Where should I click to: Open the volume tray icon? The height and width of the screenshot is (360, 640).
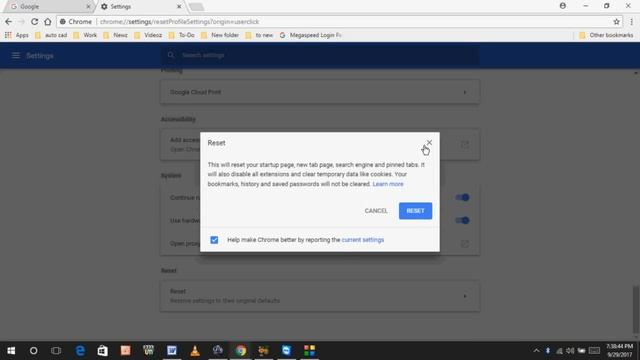pos(570,351)
